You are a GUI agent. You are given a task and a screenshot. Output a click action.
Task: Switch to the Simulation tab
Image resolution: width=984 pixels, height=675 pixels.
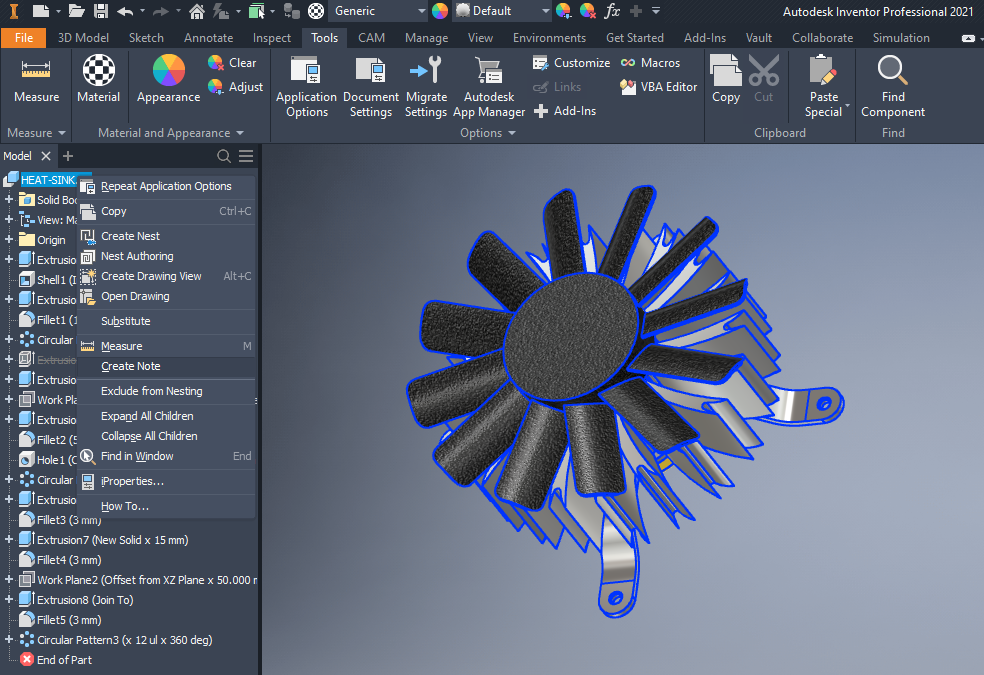(901, 38)
